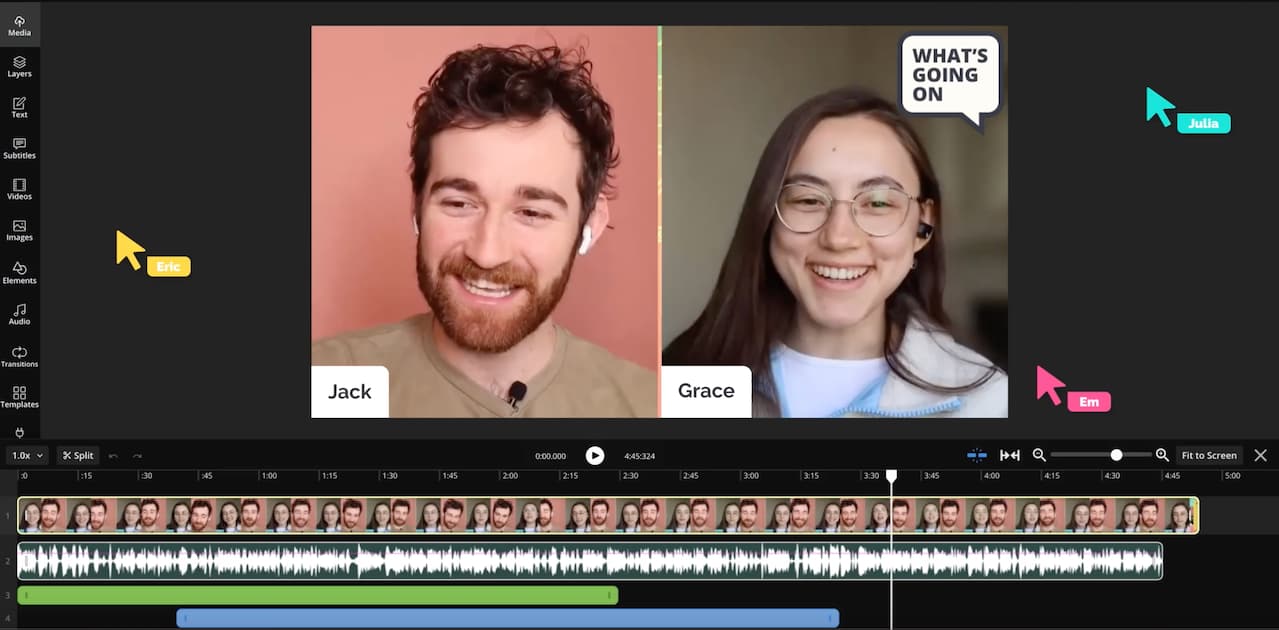The image size is (1279, 630).
Task: Click the 0:00.000 current time display
Action: coord(550,456)
